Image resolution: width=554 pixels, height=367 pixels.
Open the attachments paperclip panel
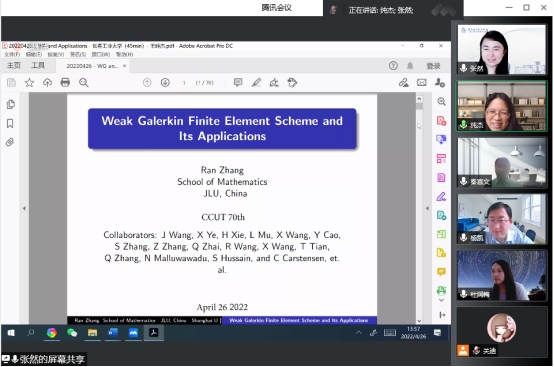click(x=10, y=142)
